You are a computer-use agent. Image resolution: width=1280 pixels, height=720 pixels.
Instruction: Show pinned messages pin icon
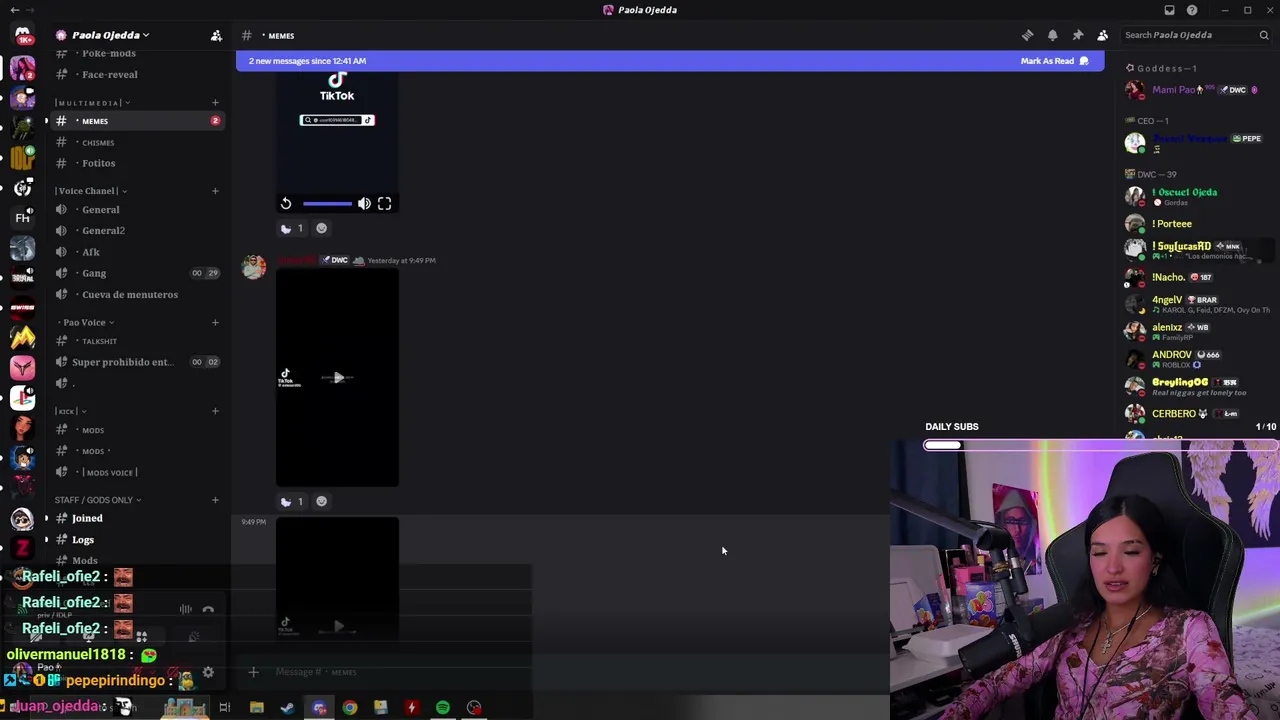pyautogui.click(x=1077, y=36)
